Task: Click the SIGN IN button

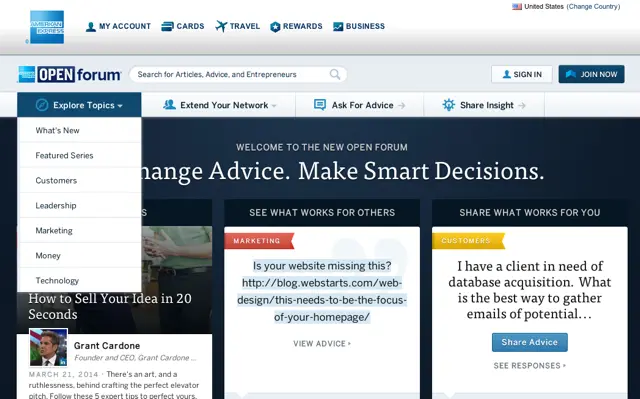Action: click(522, 74)
